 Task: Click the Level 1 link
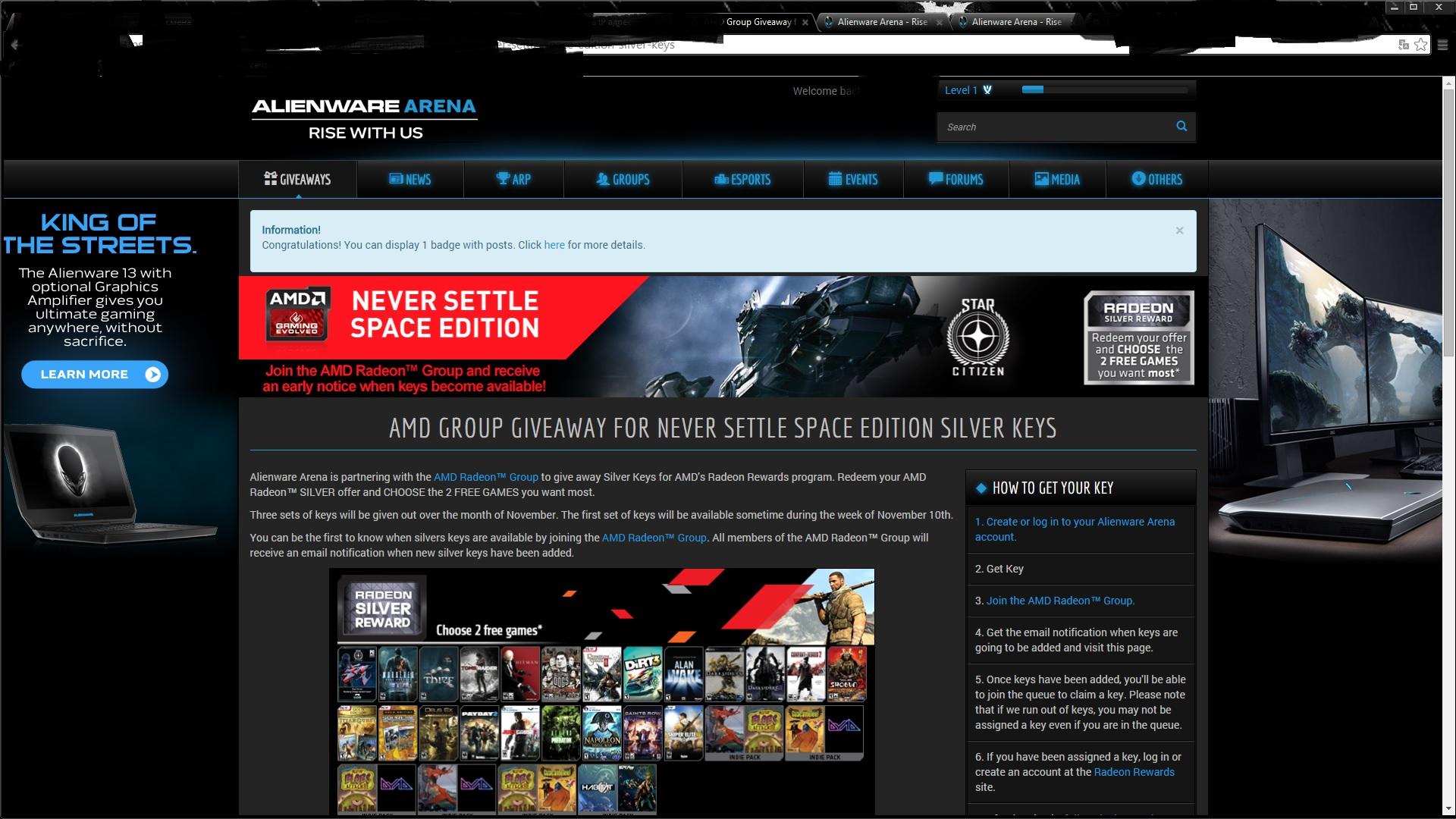click(x=960, y=90)
